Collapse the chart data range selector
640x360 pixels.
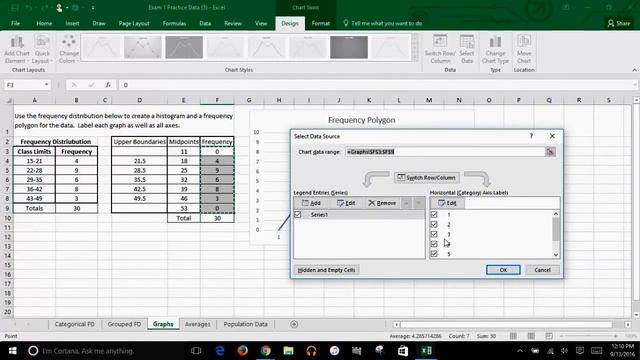tap(550, 152)
